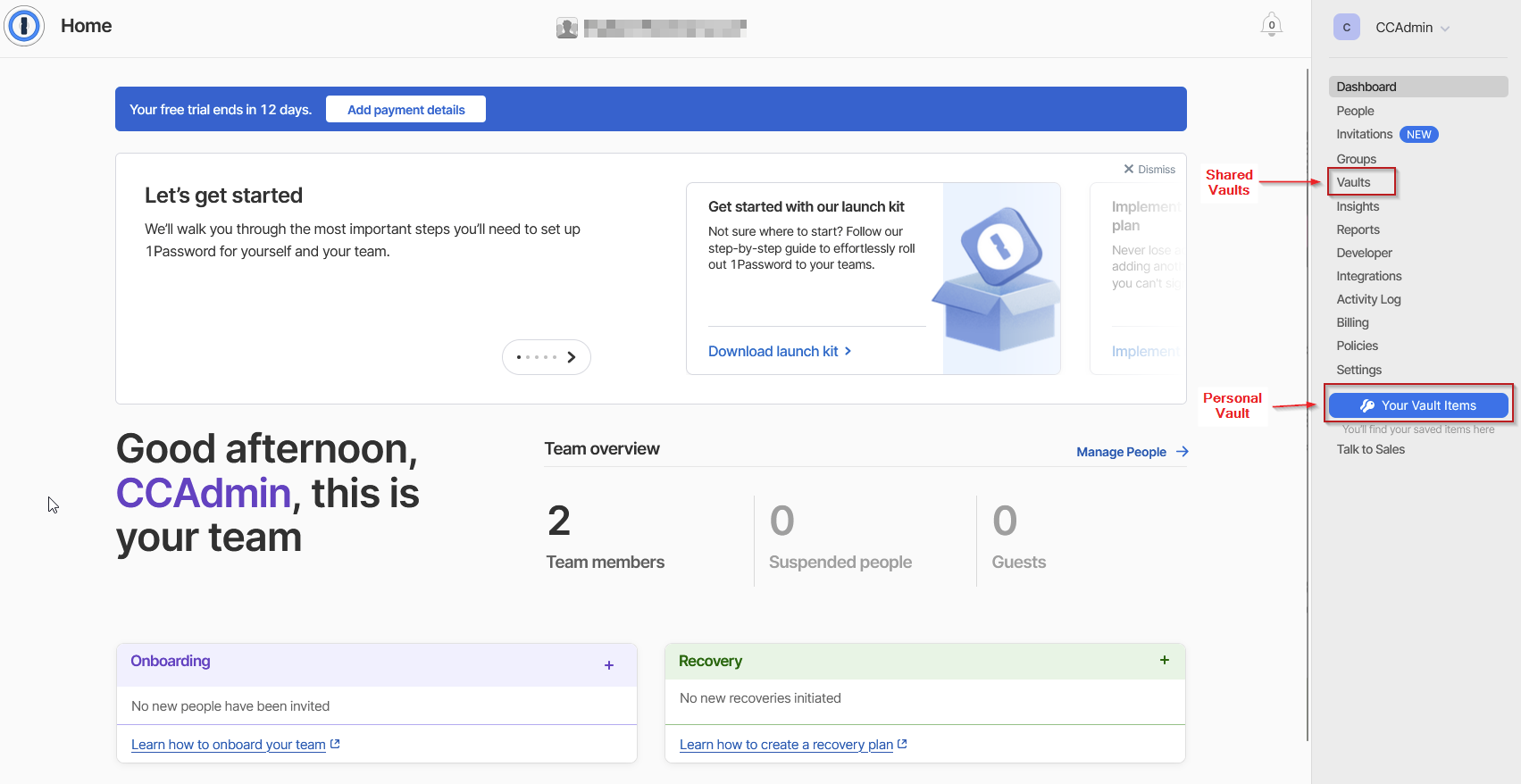This screenshot has height=784, width=1521.
Task: Advance the getting started carousel arrow
Action: point(572,357)
